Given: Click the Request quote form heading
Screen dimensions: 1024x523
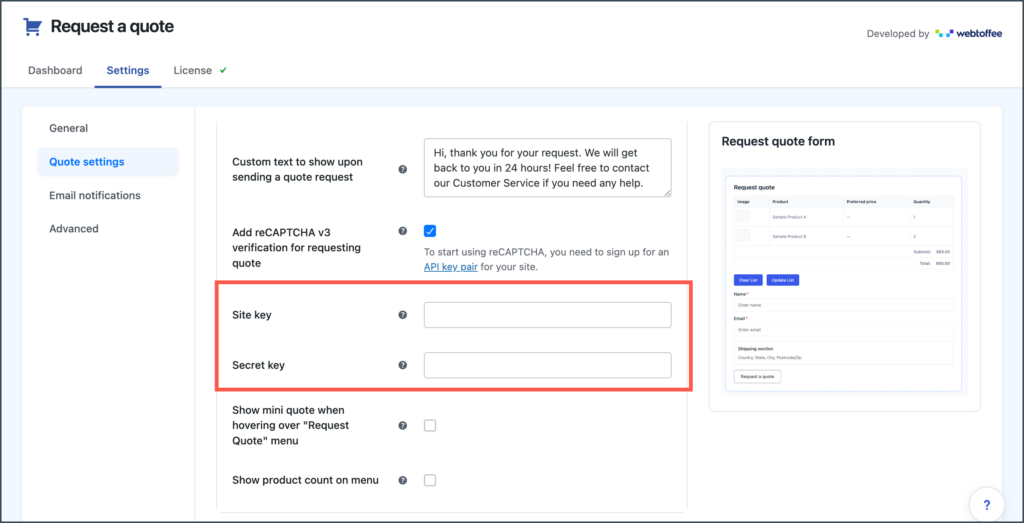Looking at the screenshot, I should 778,141.
